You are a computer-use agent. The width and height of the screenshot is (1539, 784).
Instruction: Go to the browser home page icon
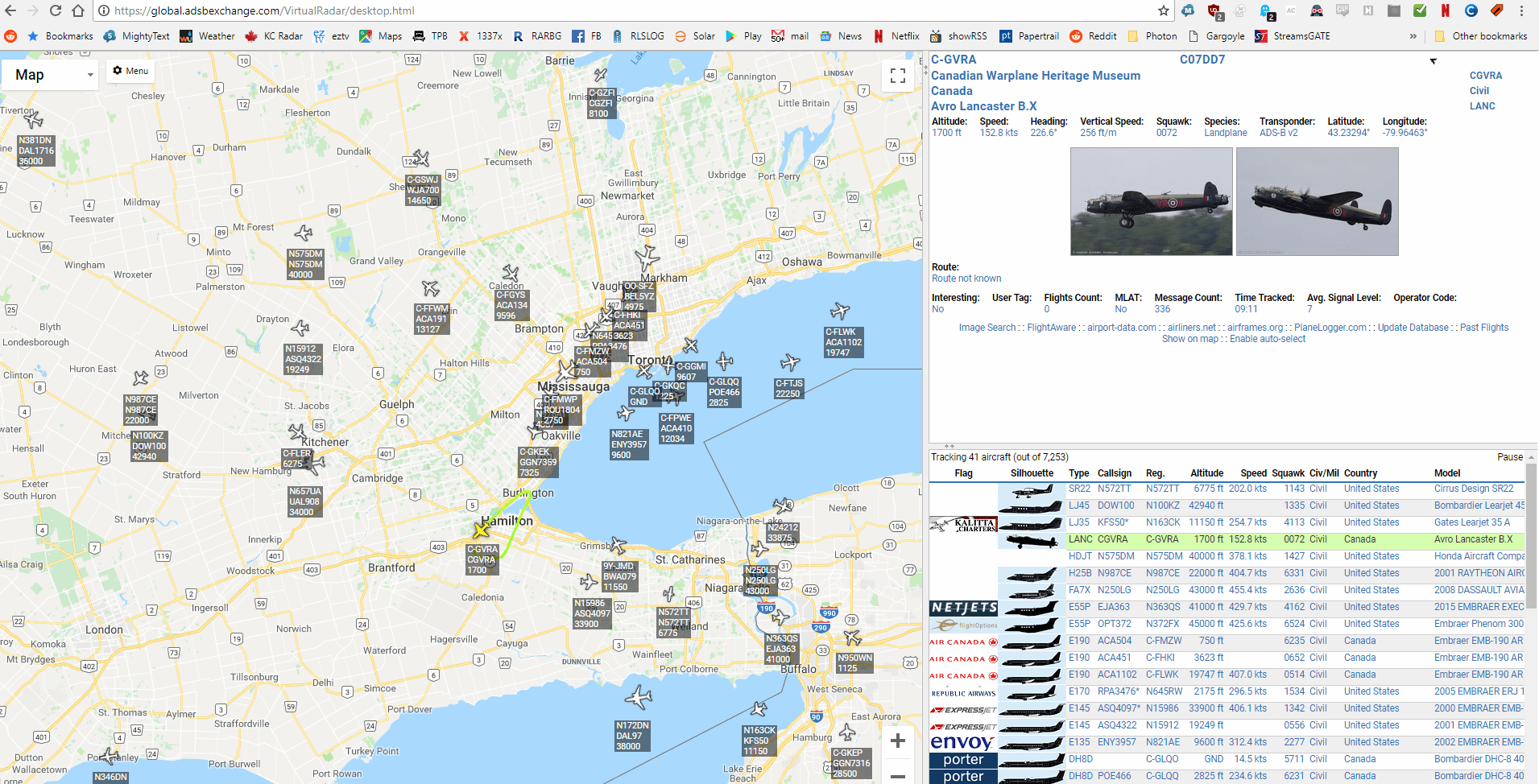tap(78, 11)
